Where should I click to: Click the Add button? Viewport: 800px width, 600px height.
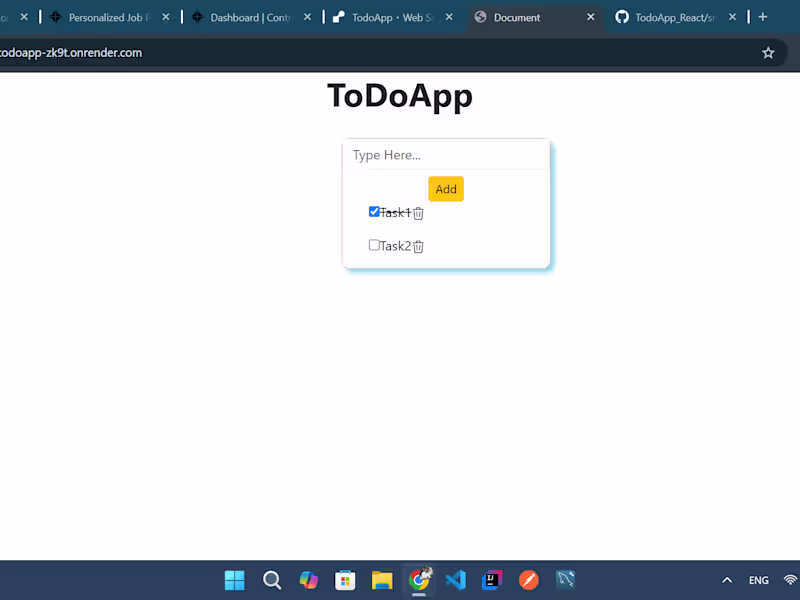pyautogui.click(x=445, y=188)
